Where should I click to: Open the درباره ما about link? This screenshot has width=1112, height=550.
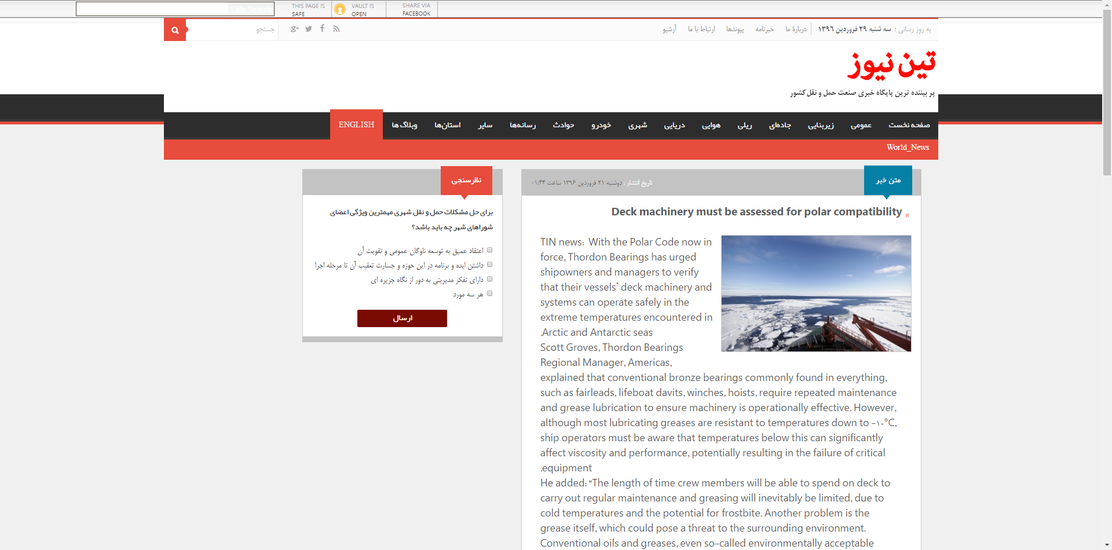[x=796, y=29]
